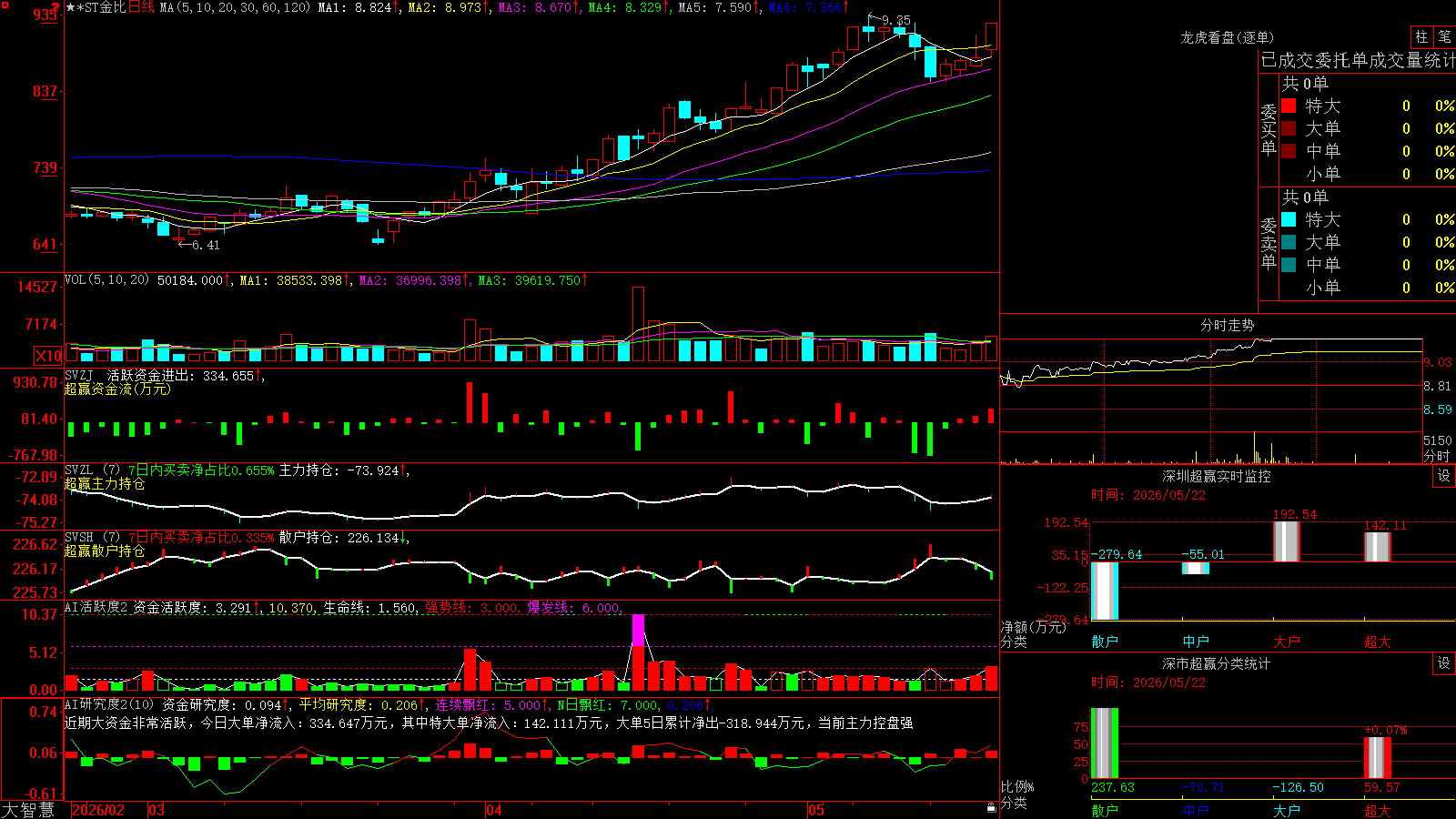The width and height of the screenshot is (1456, 819).
Task: Click the lock icon on the time axis
Action: coord(991,808)
